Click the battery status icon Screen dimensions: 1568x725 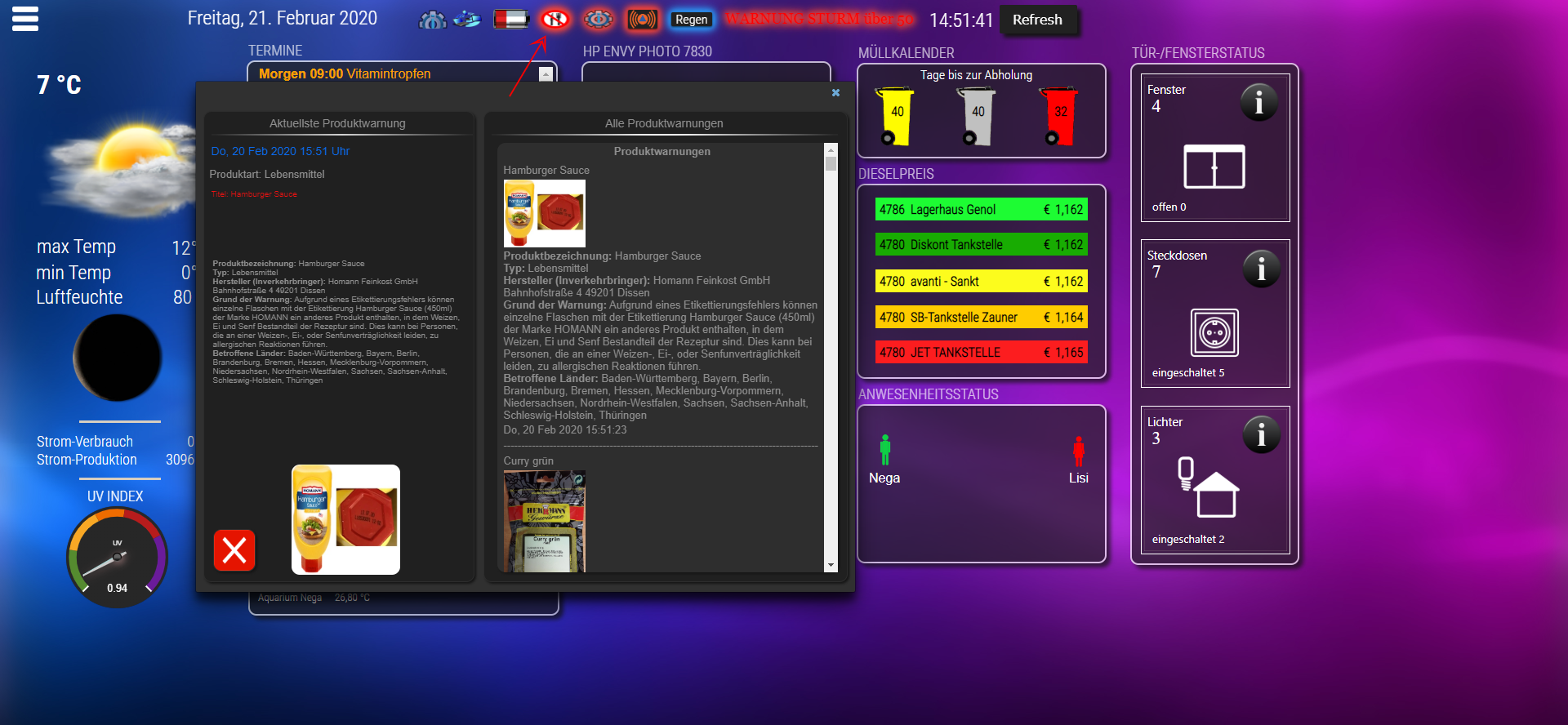point(511,19)
